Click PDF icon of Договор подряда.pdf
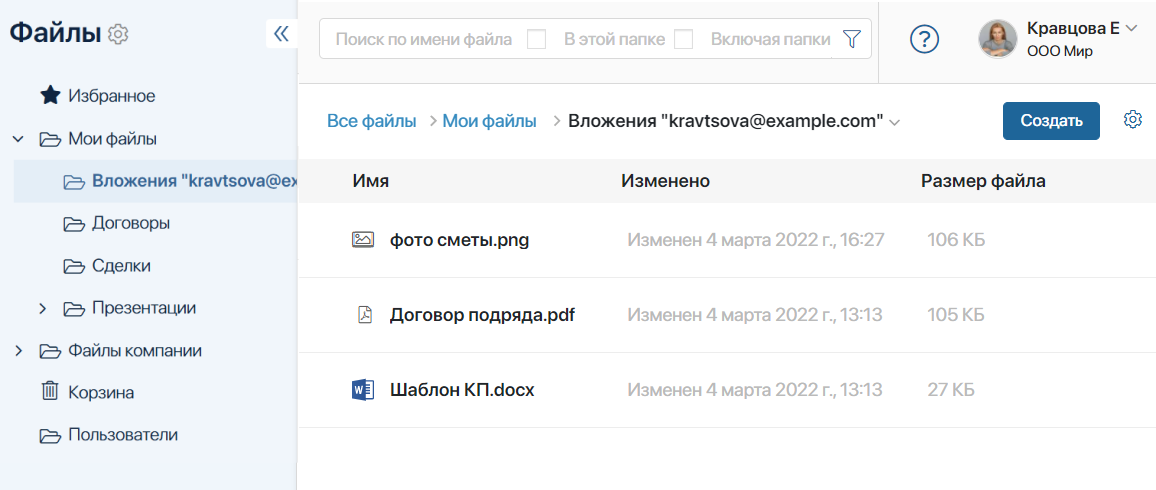The image size is (1156, 490). pyautogui.click(x=364, y=315)
